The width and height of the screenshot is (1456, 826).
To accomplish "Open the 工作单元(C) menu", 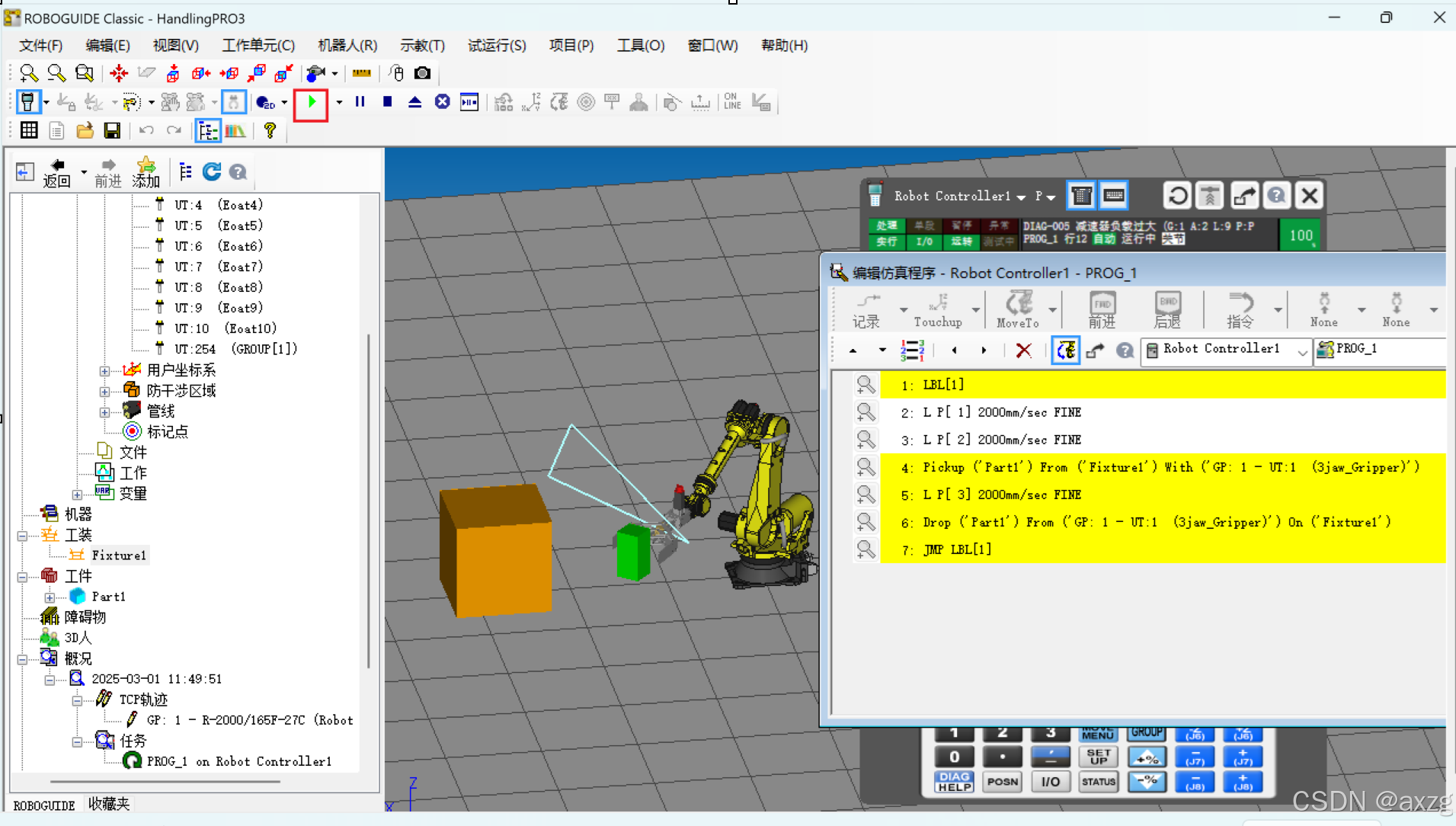I will [x=258, y=46].
